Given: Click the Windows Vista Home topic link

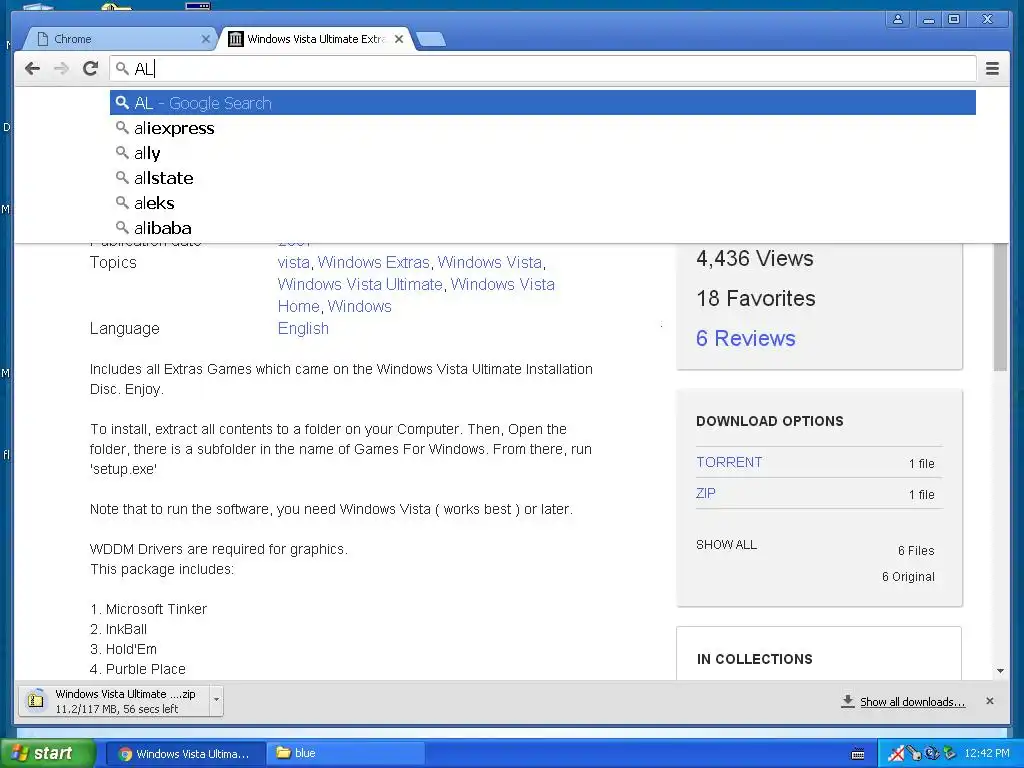Looking at the screenshot, I should [502, 285].
